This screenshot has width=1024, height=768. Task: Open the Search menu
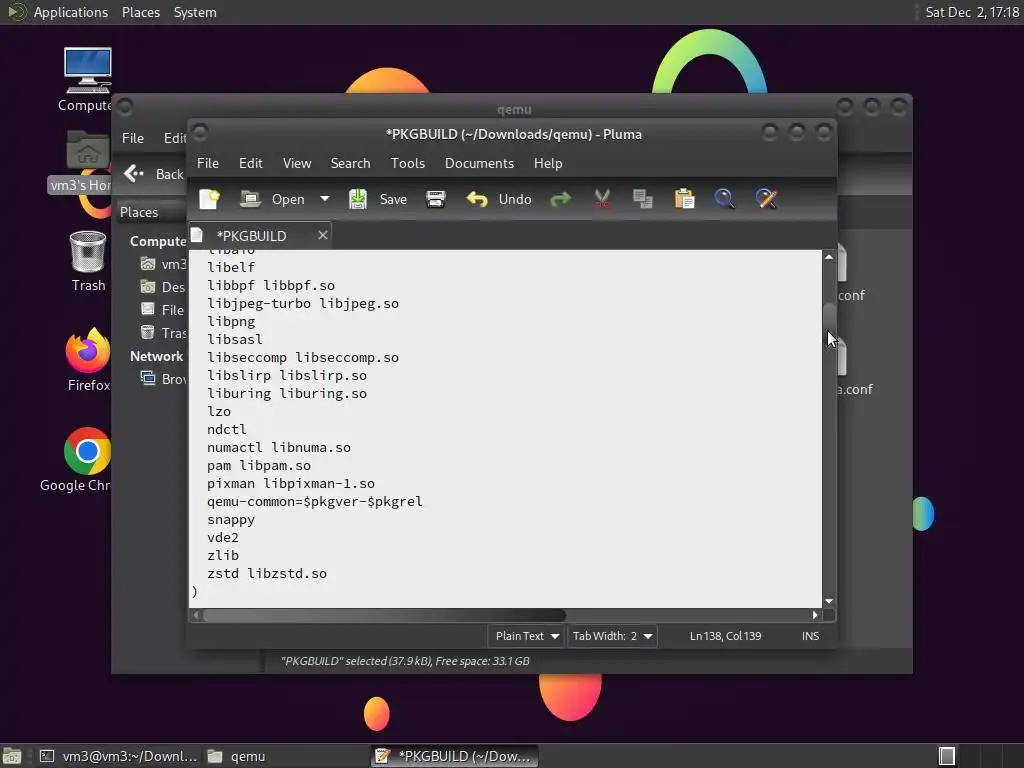350,163
